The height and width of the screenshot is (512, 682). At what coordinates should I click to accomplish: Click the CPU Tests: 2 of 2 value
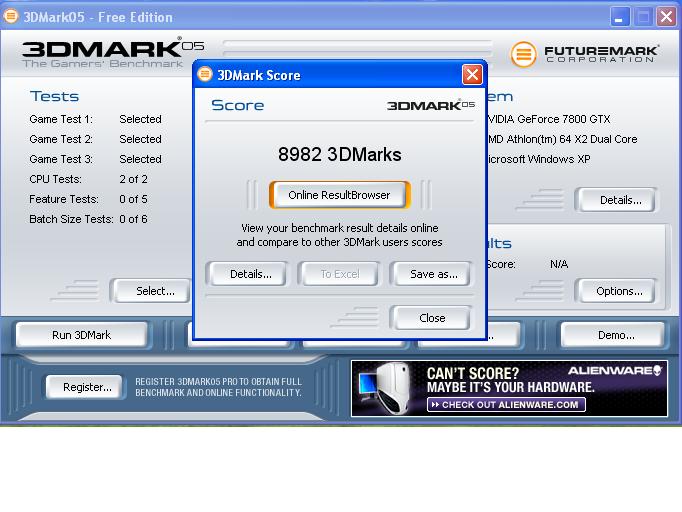point(133,179)
